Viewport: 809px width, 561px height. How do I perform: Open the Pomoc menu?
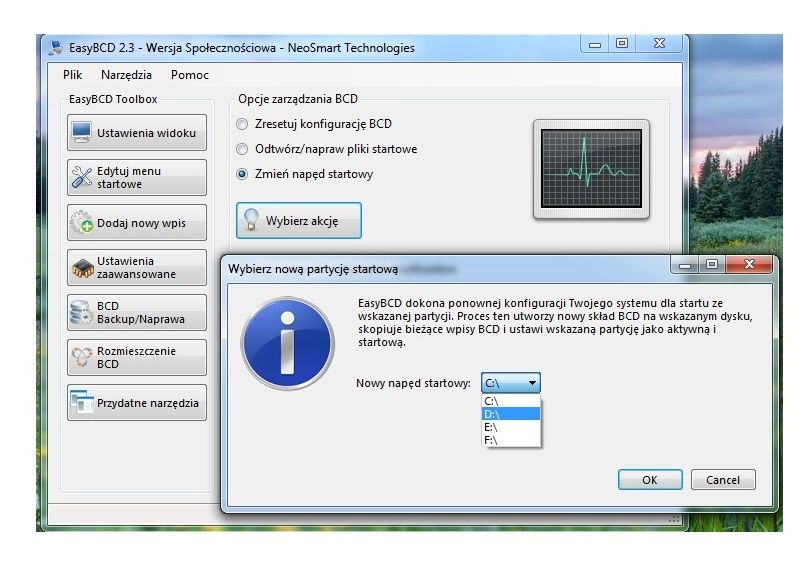189,75
